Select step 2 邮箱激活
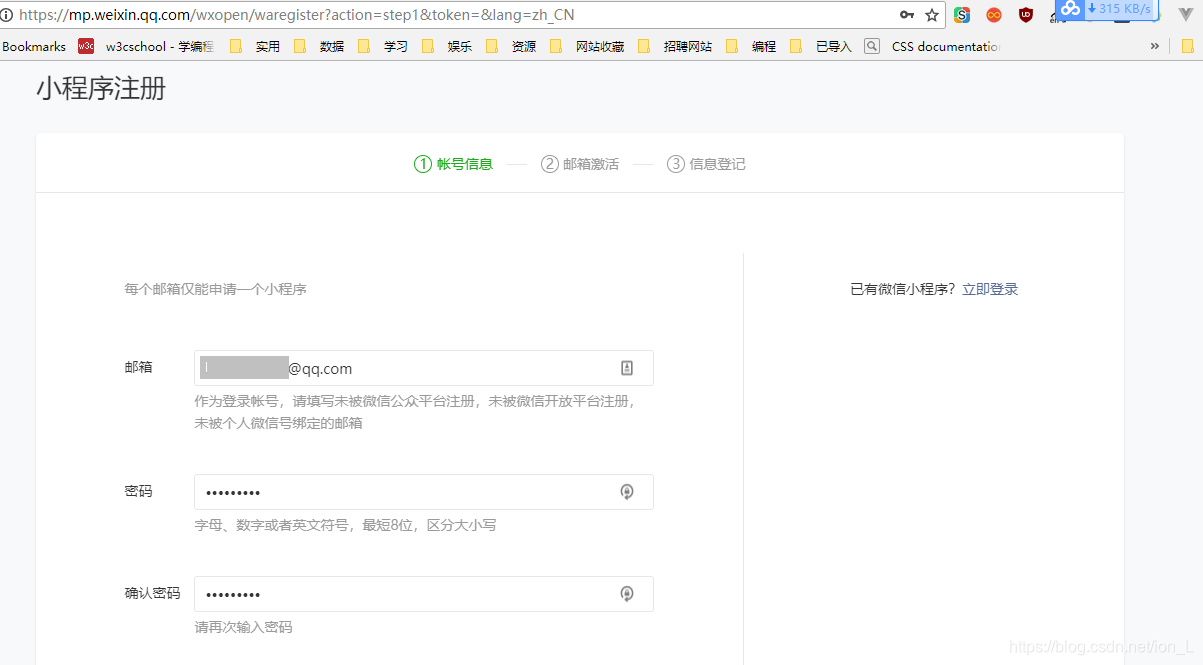 (x=580, y=164)
